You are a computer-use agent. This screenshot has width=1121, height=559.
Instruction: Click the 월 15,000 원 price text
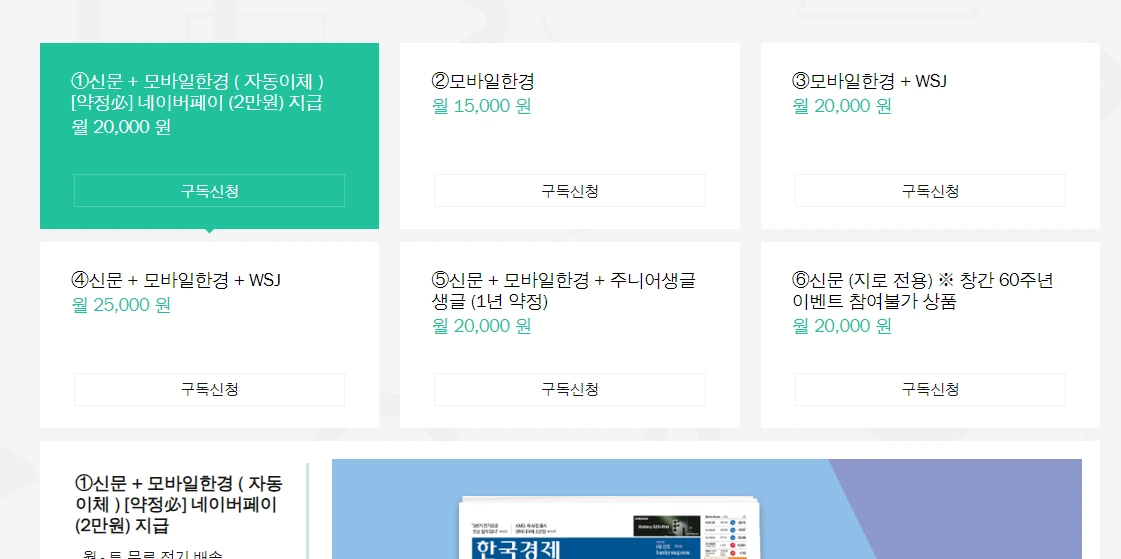(x=482, y=107)
